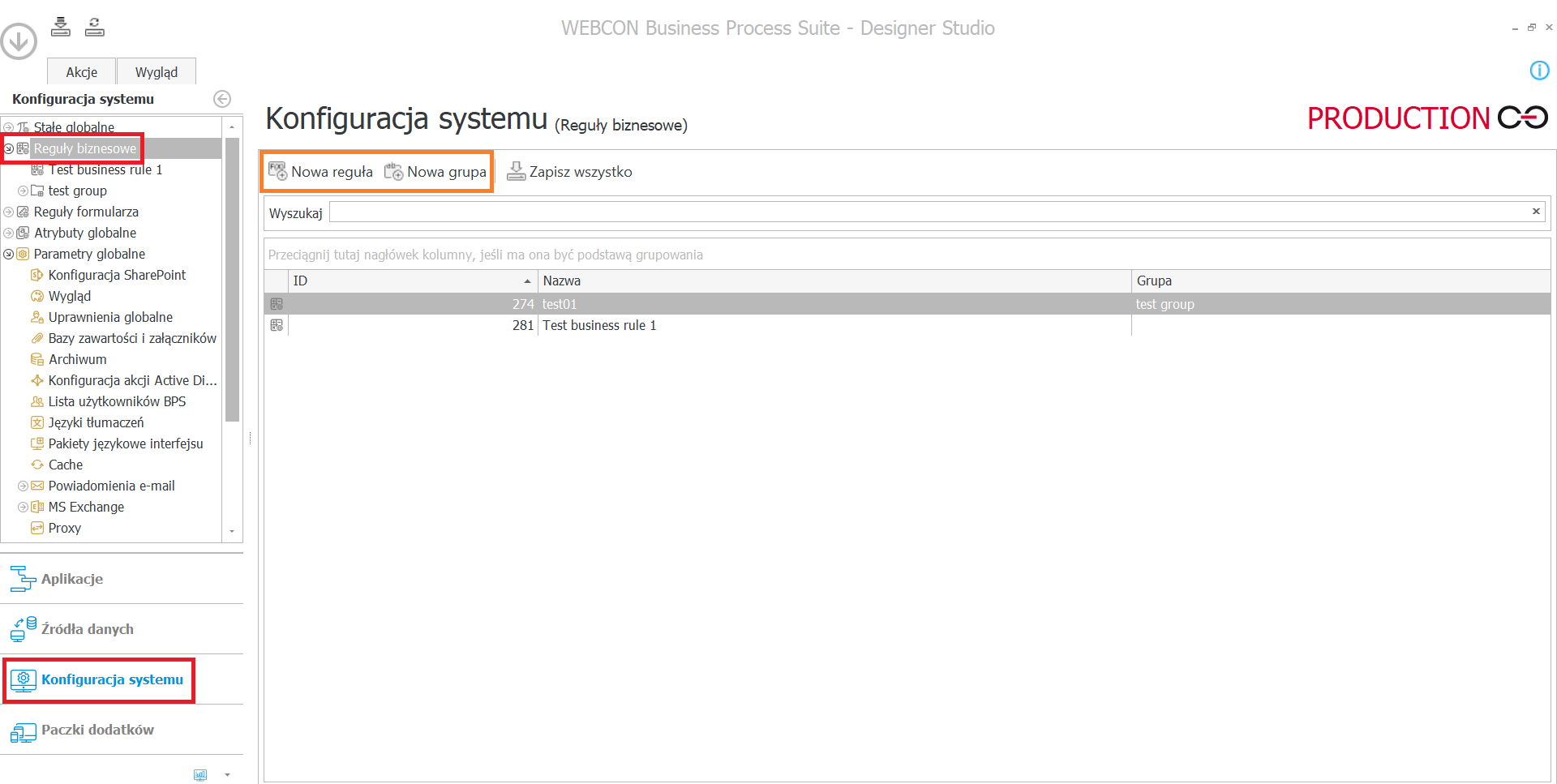Sort by the Grupa column header
The width and height of the screenshot is (1557, 784).
coord(1341,281)
